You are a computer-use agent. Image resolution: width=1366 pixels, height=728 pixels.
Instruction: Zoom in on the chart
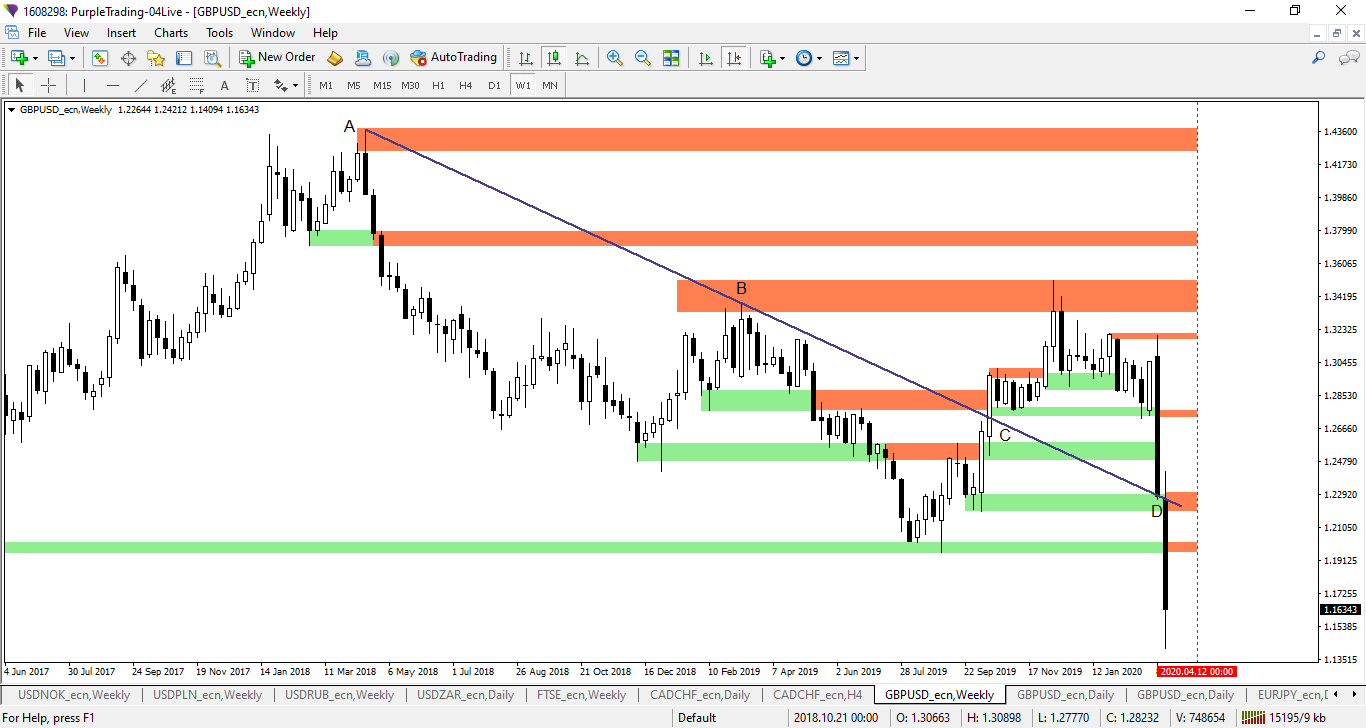pyautogui.click(x=615, y=58)
